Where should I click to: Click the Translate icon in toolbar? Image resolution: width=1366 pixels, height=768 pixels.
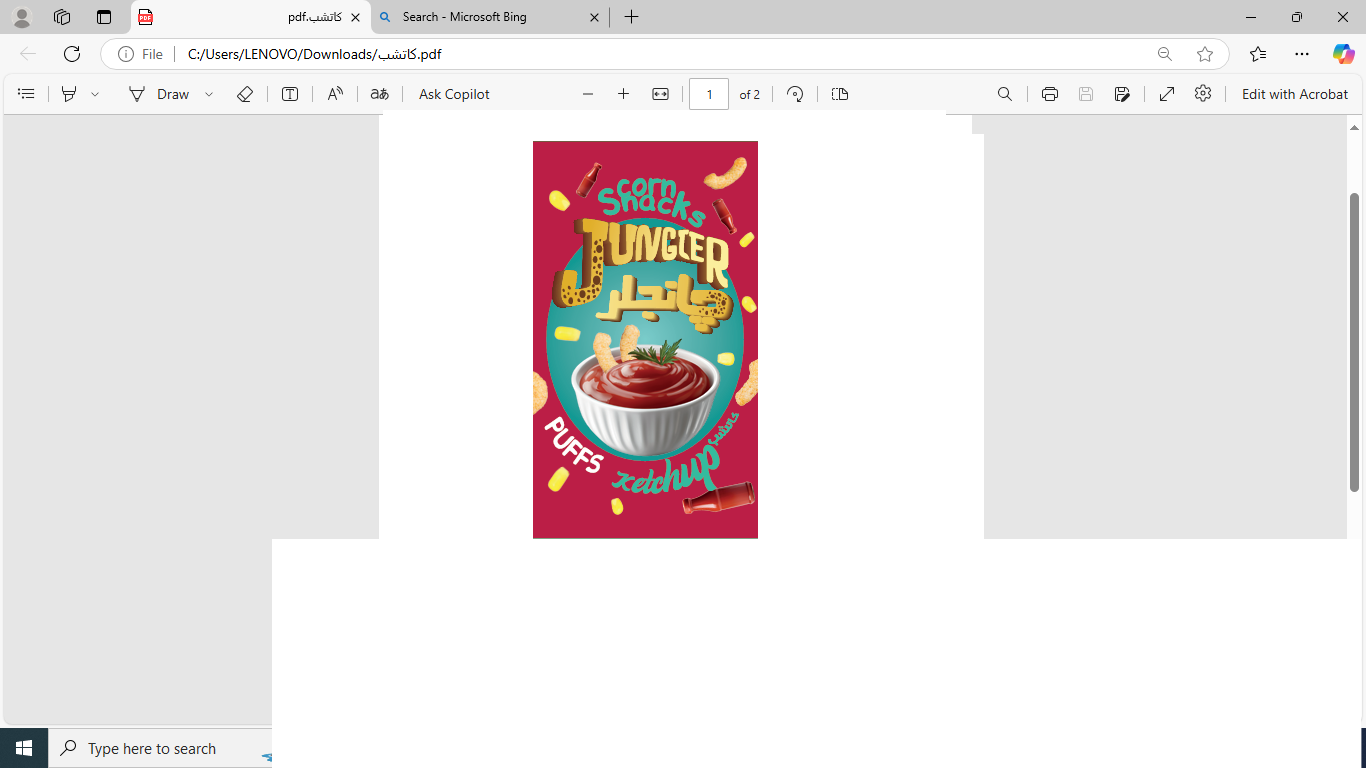[x=379, y=94]
